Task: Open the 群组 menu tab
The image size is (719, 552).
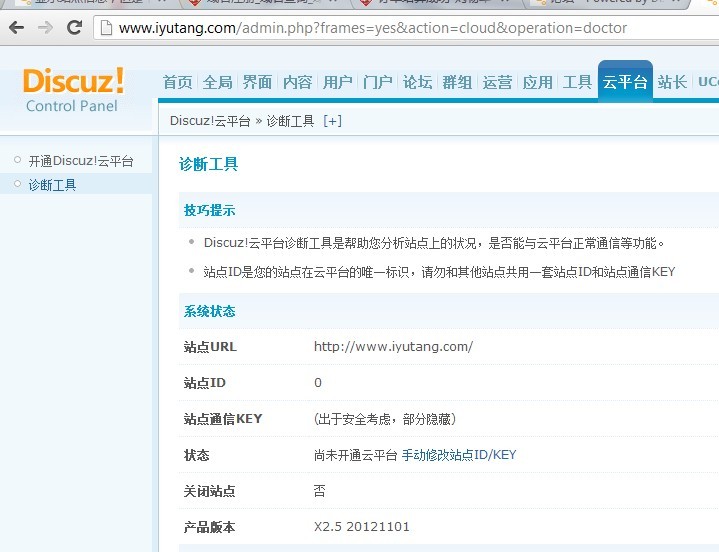Action: (x=457, y=83)
